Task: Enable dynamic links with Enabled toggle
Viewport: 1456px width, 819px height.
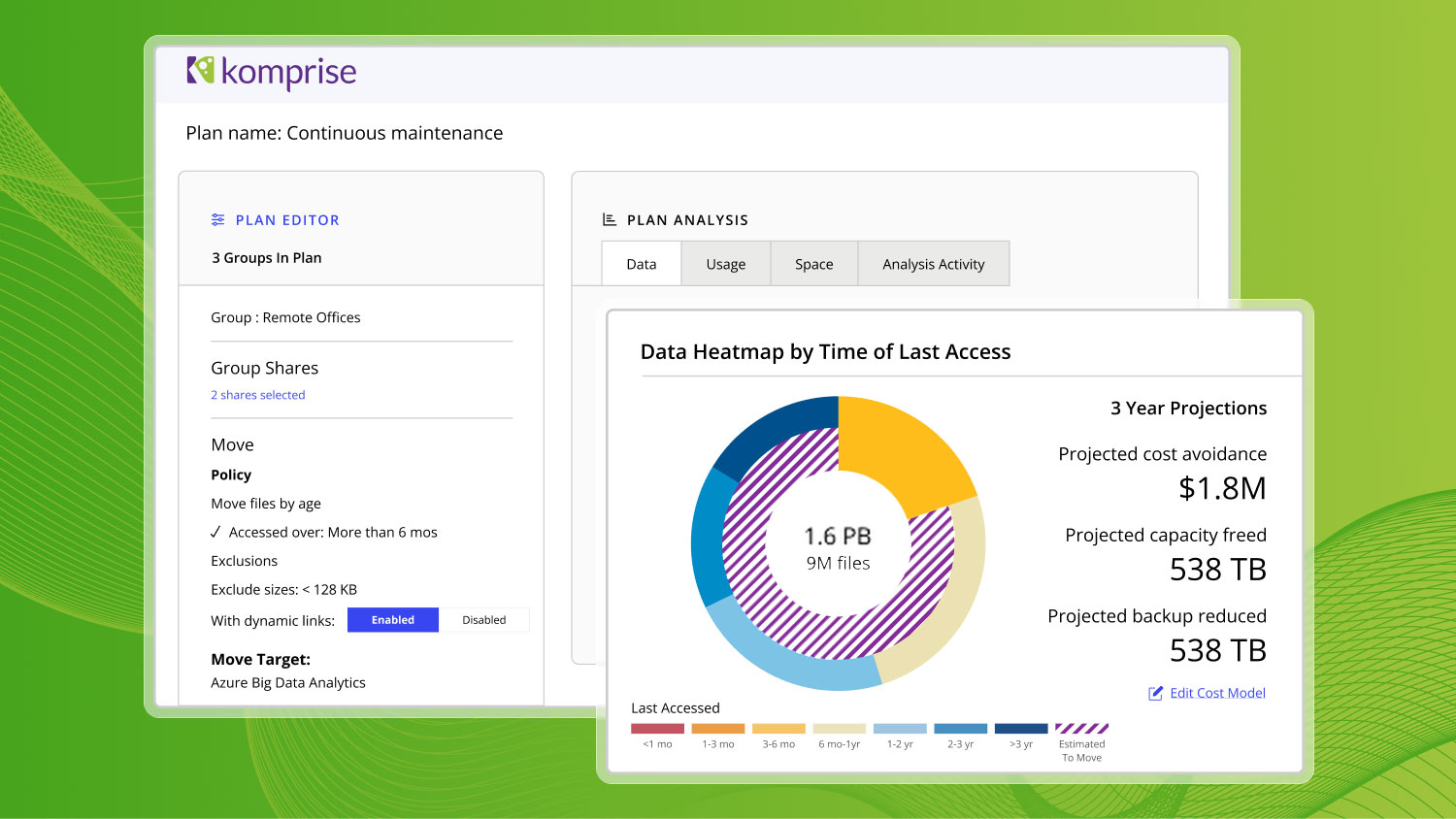Action: (392, 620)
